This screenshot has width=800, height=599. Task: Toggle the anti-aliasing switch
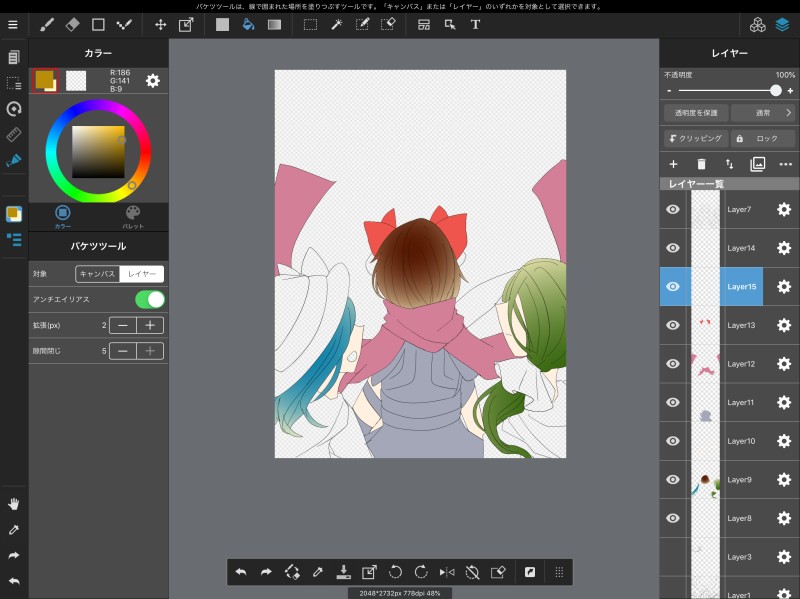150,299
